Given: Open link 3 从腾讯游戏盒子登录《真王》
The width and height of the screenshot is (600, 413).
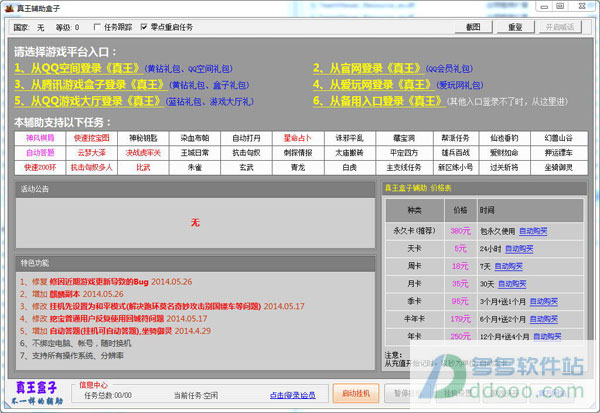Looking at the screenshot, I should [90, 85].
